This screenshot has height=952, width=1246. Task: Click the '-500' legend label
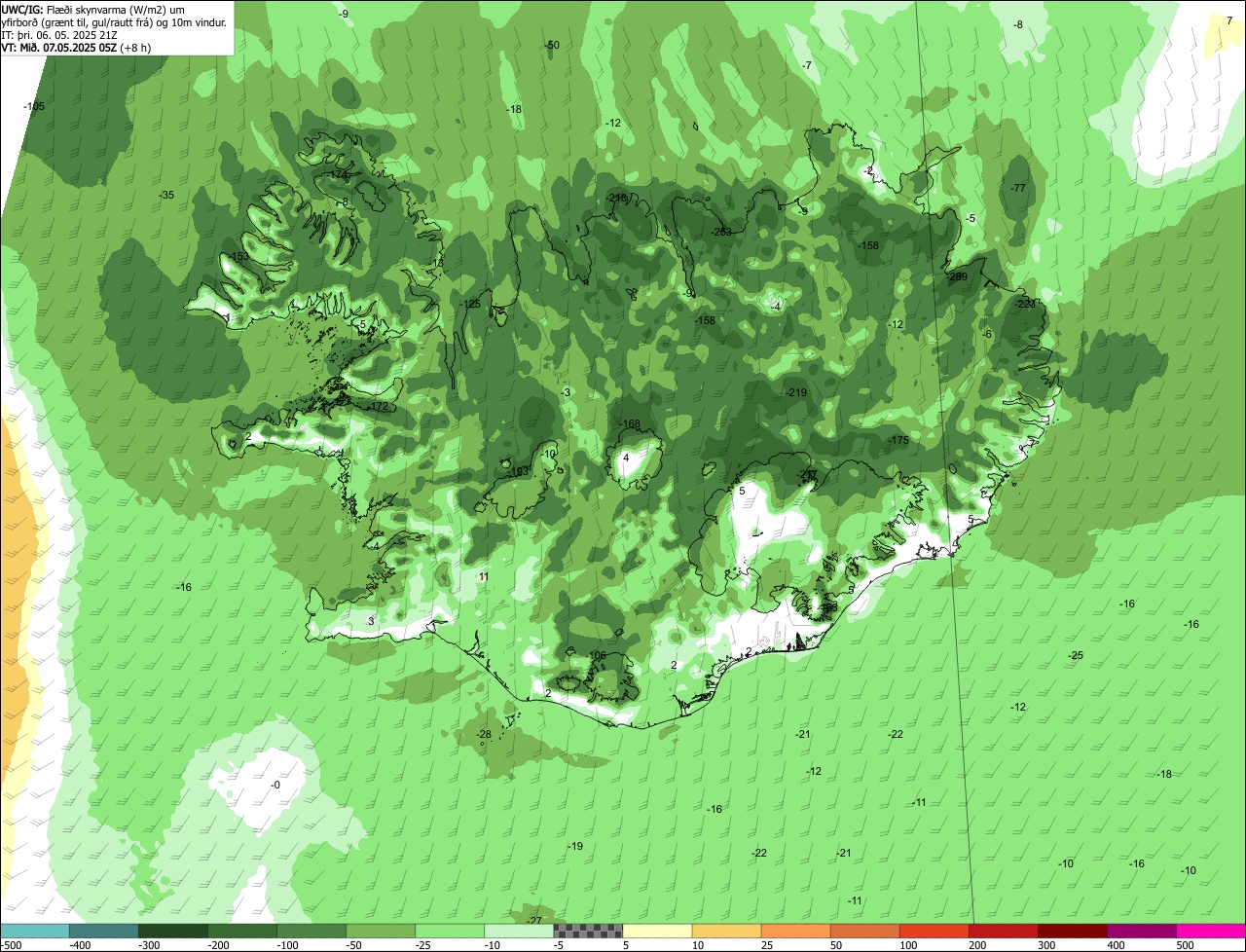tap(13, 945)
